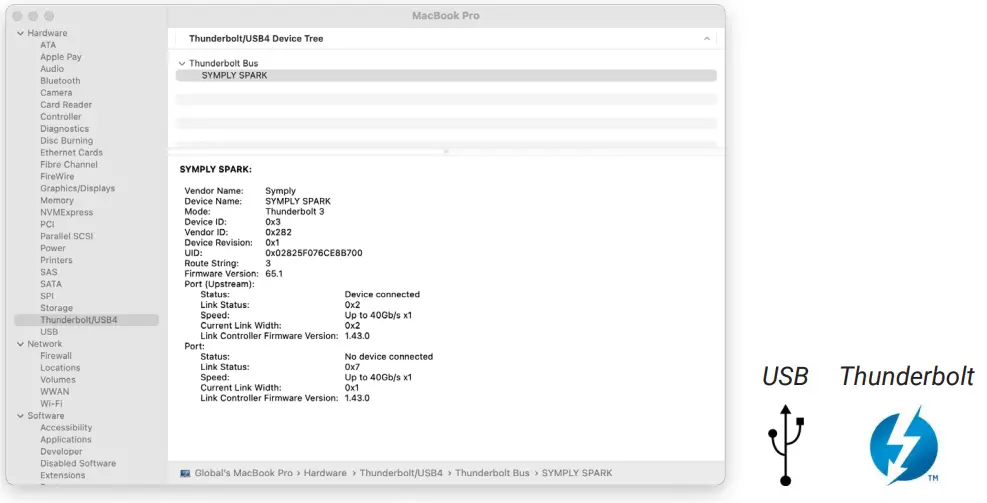Click the pane divider handle between panes

click(x=446, y=152)
